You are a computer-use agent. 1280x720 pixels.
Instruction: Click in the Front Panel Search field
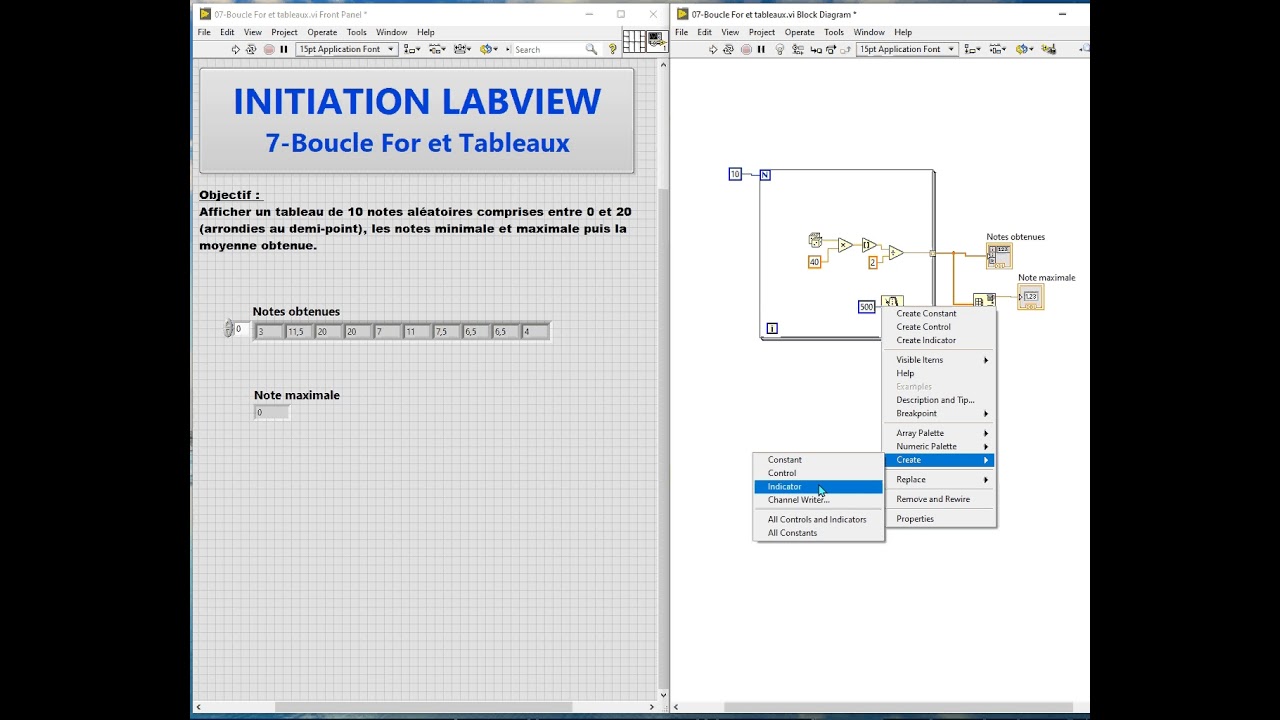click(548, 49)
